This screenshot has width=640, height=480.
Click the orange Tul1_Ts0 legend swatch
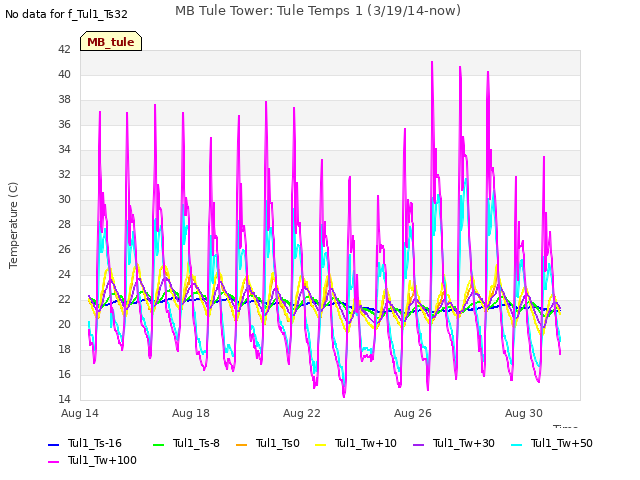pyautogui.click(x=242, y=444)
